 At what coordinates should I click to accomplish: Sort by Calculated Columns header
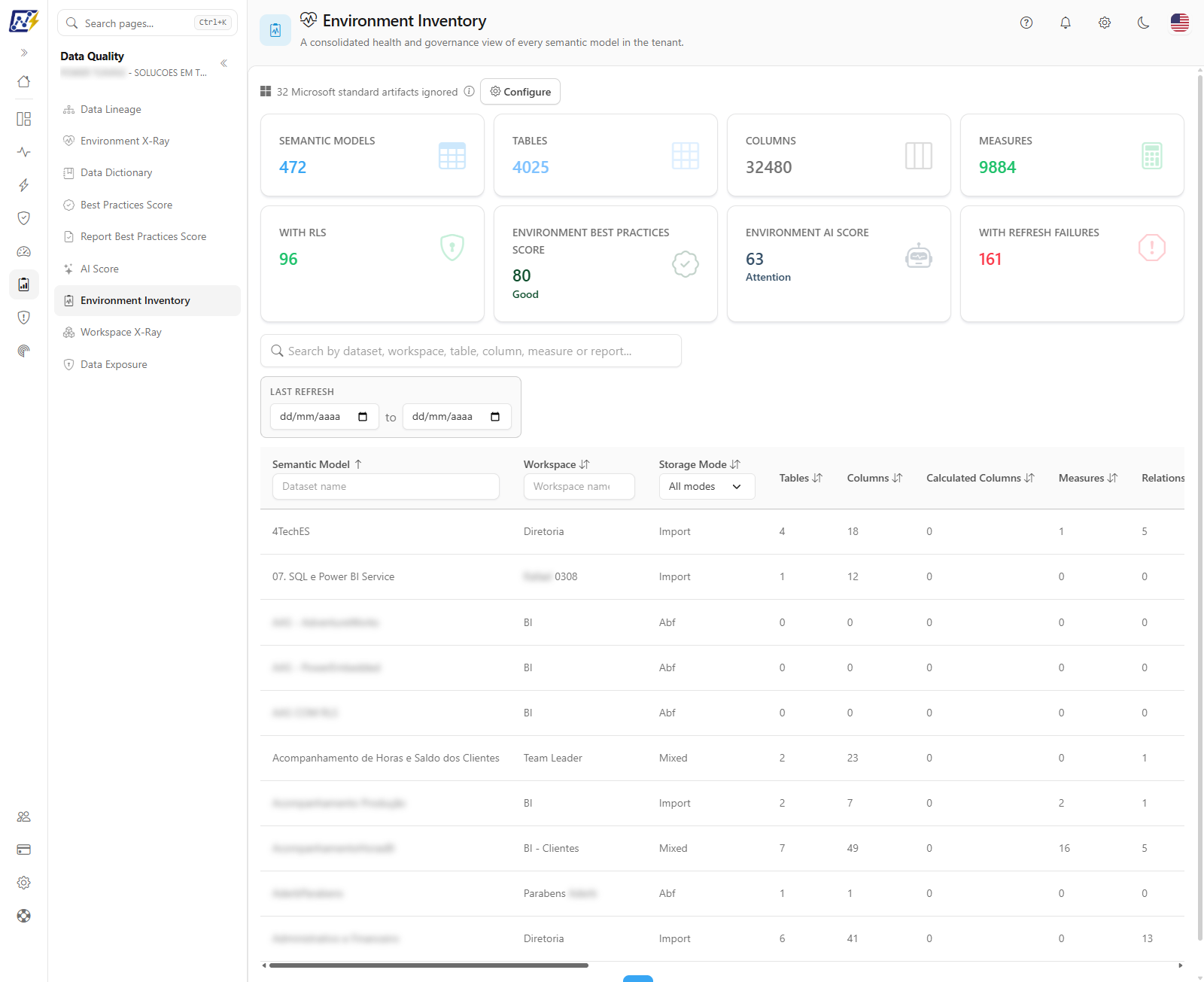(981, 478)
